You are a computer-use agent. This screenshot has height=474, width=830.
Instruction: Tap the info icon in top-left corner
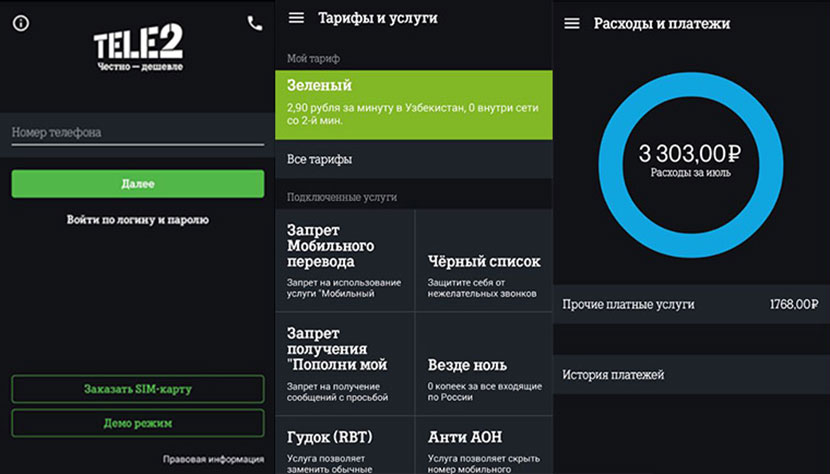point(21,23)
